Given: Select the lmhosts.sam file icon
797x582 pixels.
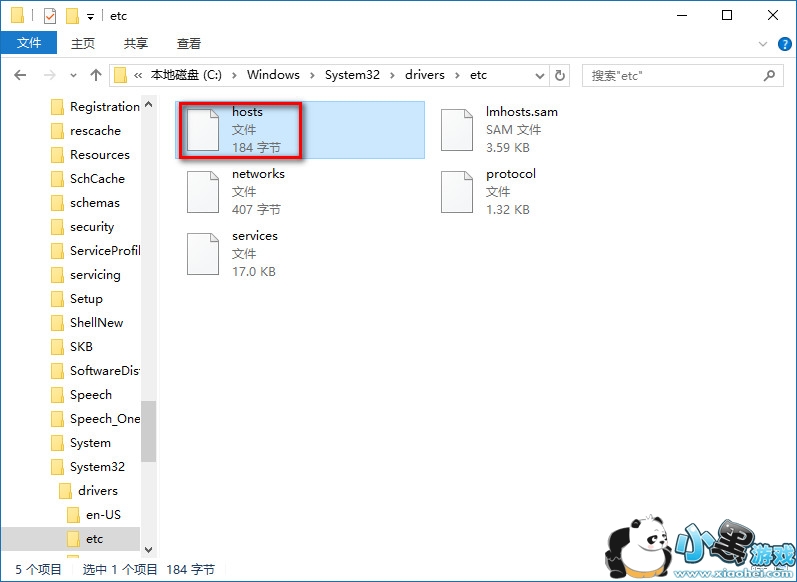Looking at the screenshot, I should 456,130.
